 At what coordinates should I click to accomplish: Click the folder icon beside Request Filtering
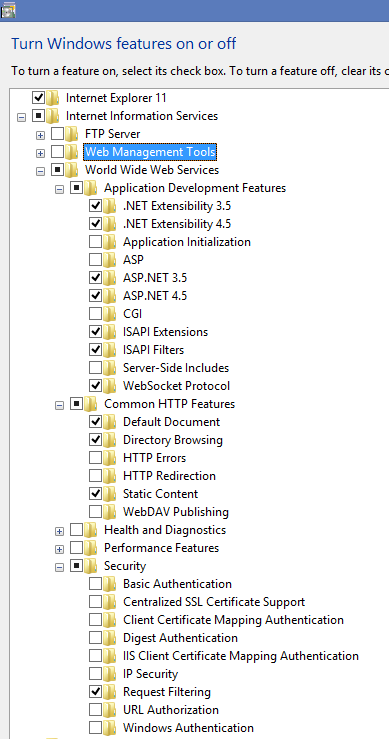110,692
